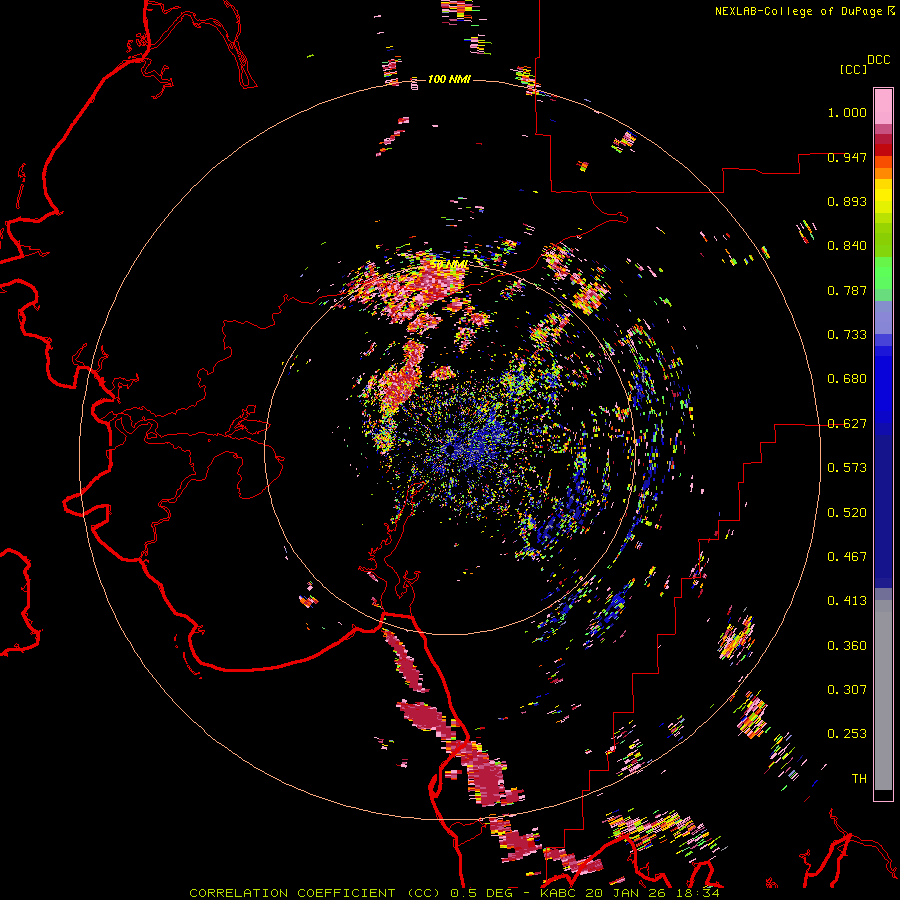Click the 0.893 scale value
Screen dimensions: 900x900
click(x=847, y=201)
